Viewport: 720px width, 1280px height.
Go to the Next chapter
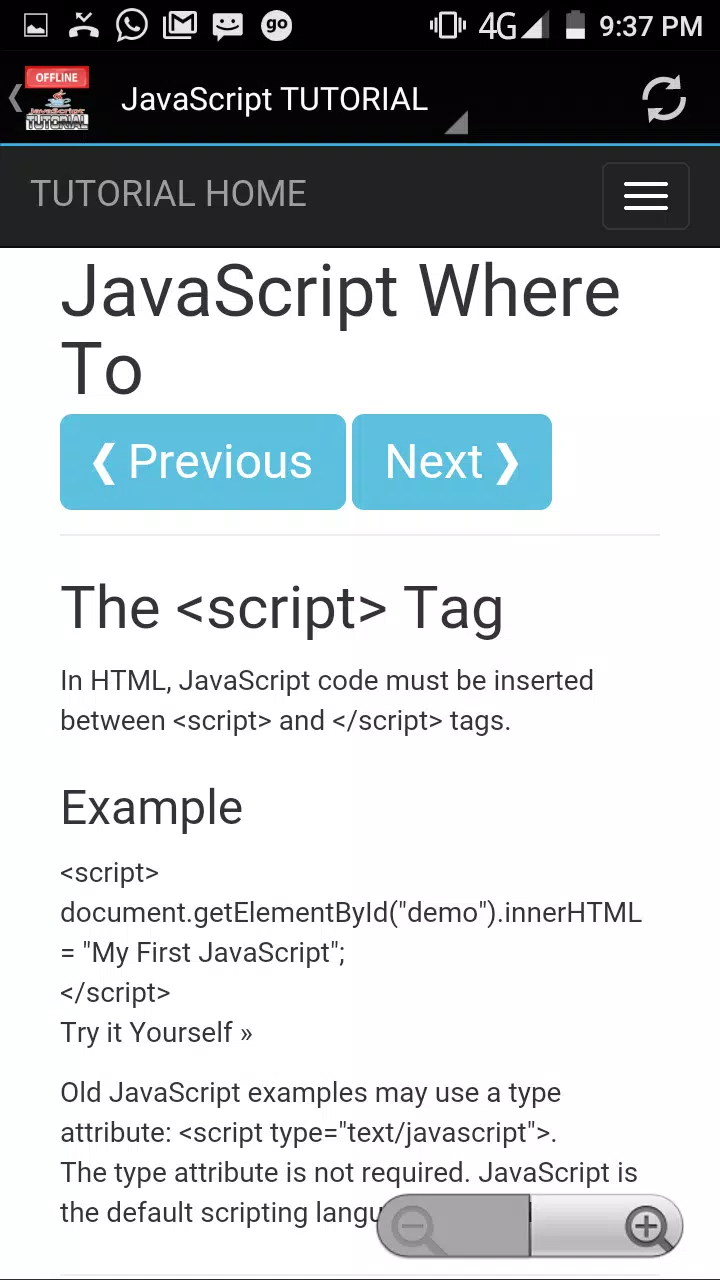click(452, 462)
